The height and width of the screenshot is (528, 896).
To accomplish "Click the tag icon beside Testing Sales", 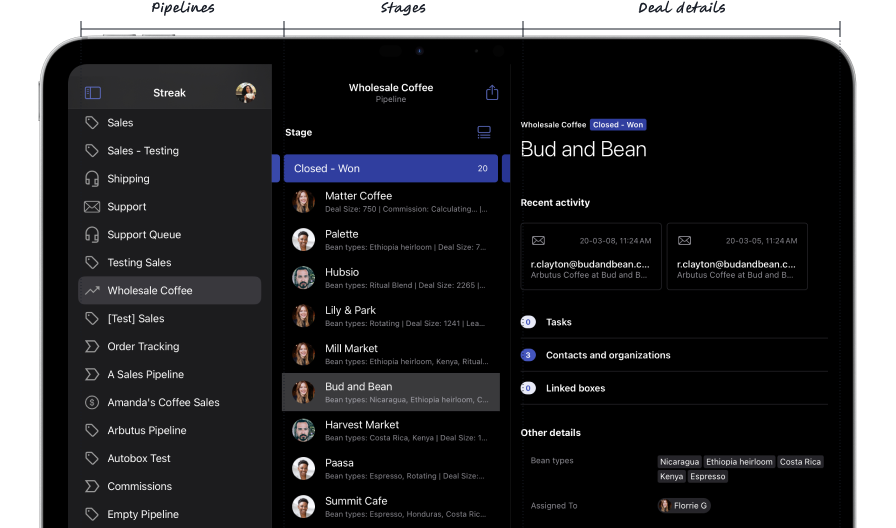I will (x=91, y=262).
